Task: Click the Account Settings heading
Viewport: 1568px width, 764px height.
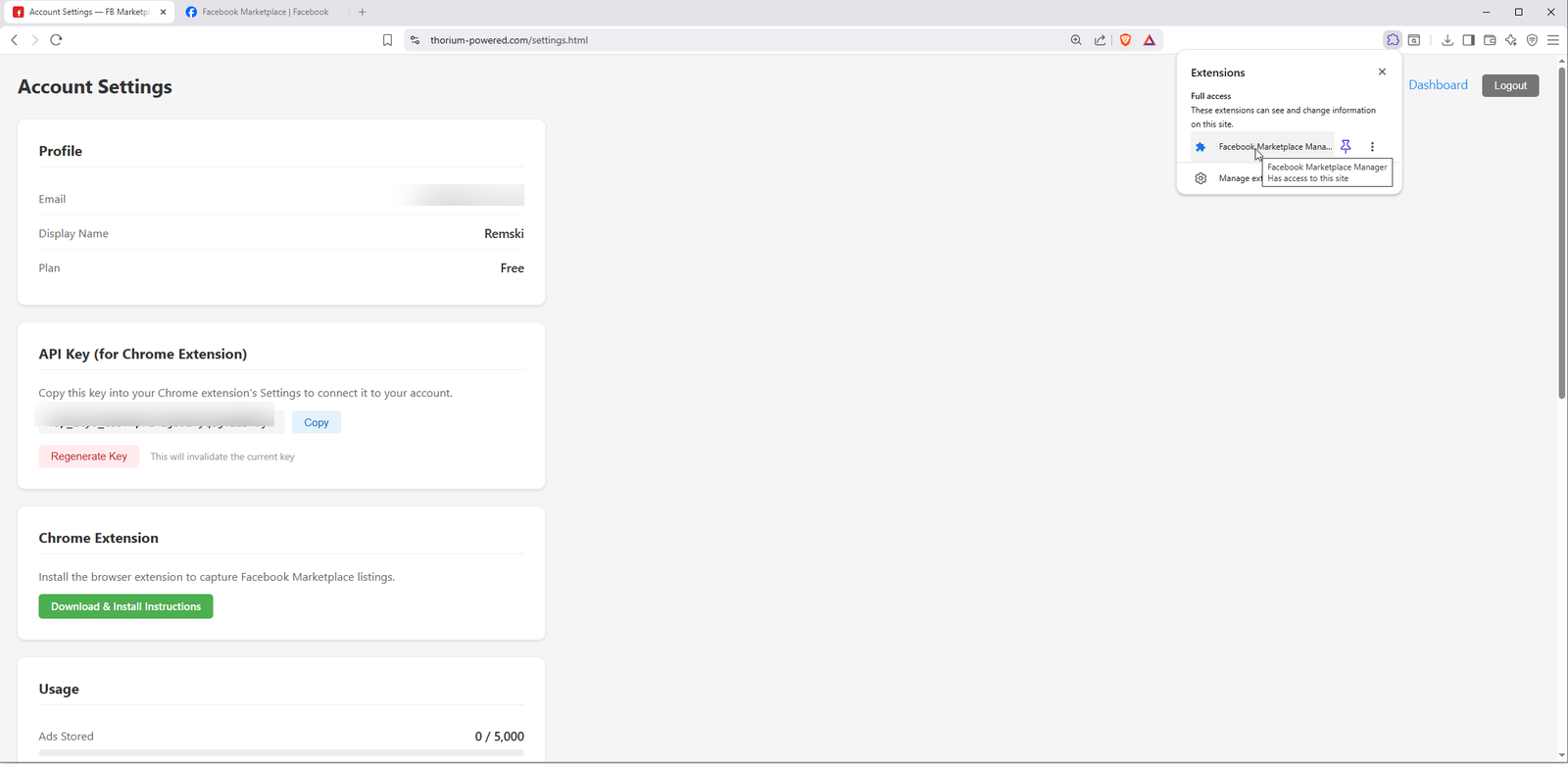Action: point(95,86)
